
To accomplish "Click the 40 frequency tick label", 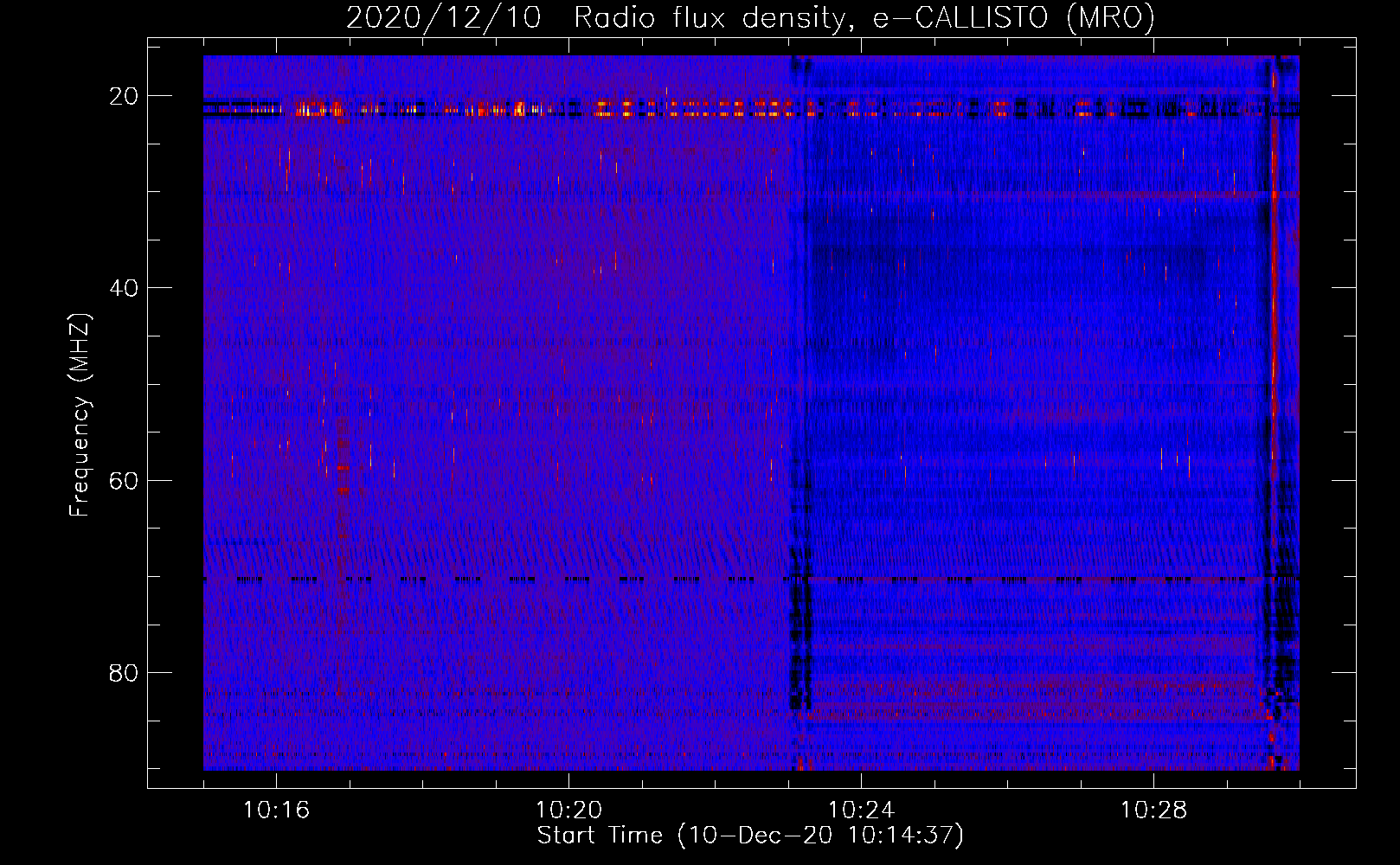I will (124, 288).
